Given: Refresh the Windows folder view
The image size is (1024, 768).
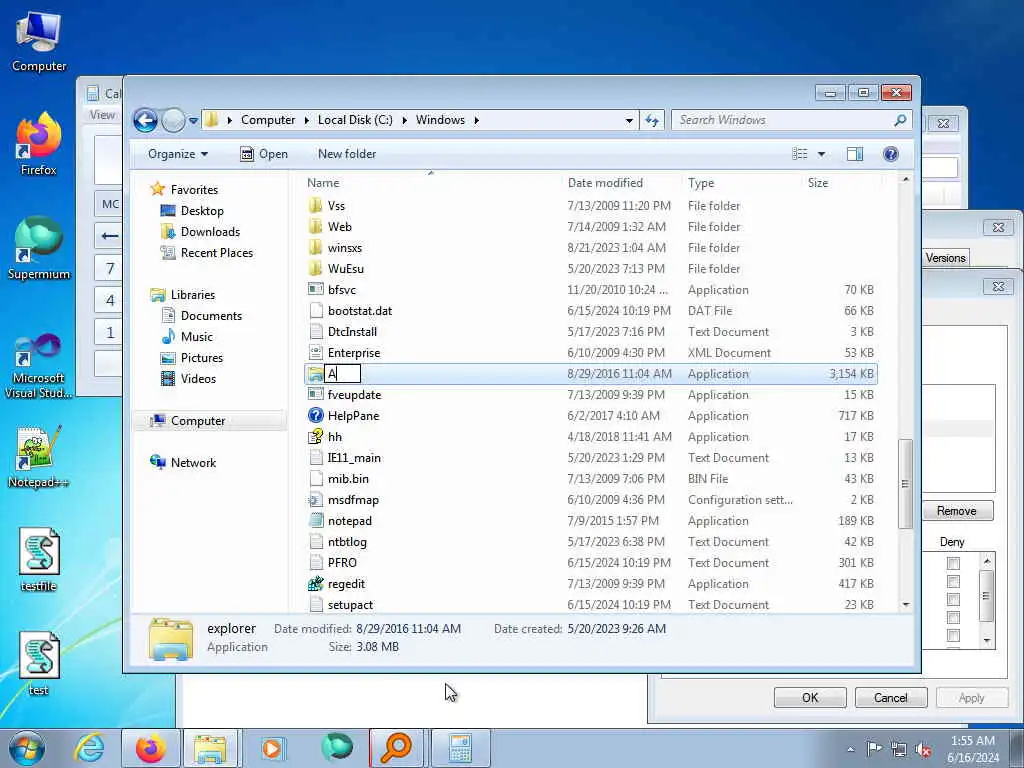Looking at the screenshot, I should pyautogui.click(x=652, y=120).
